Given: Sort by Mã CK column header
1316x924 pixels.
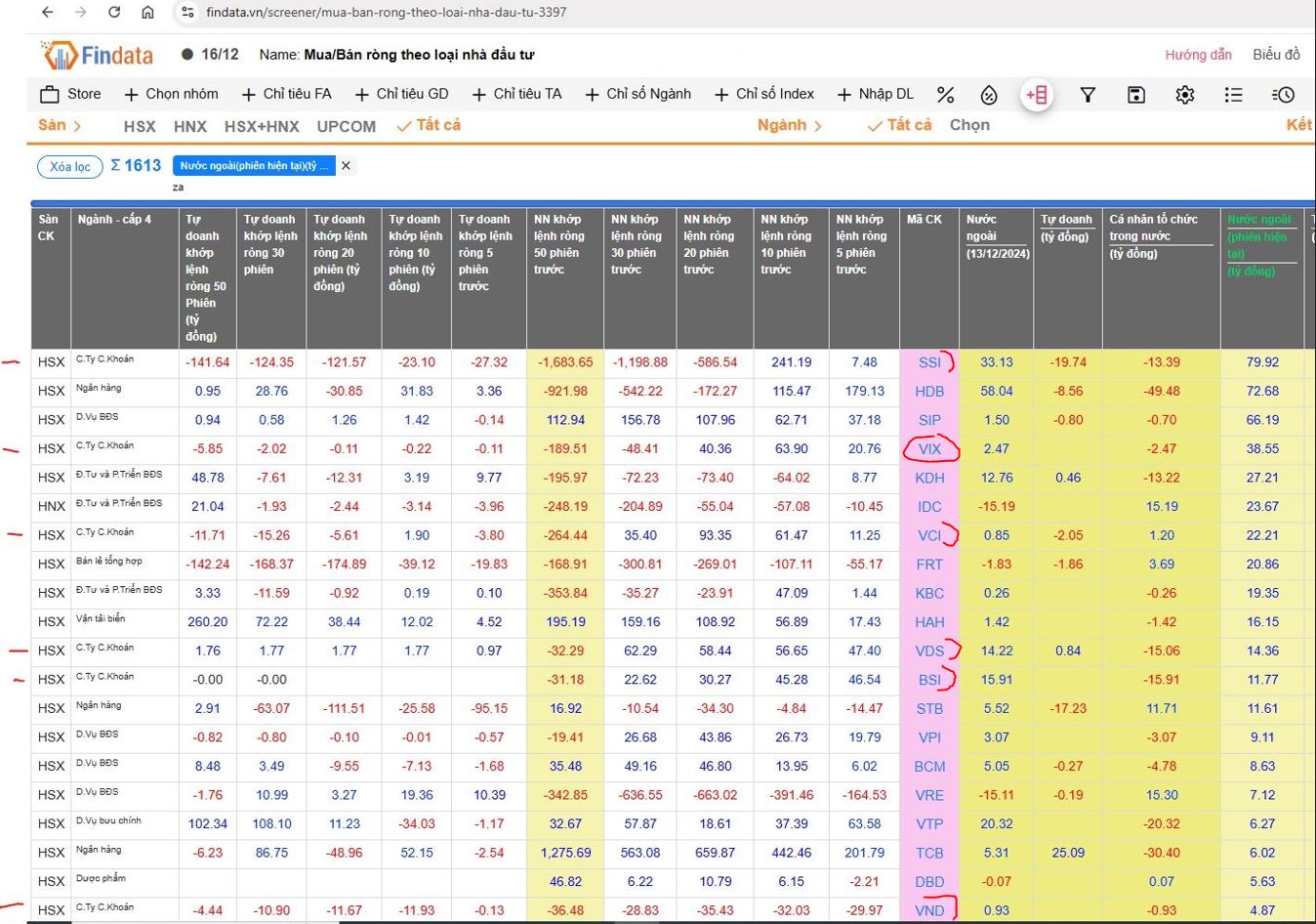Looking at the screenshot, I should click(x=924, y=220).
